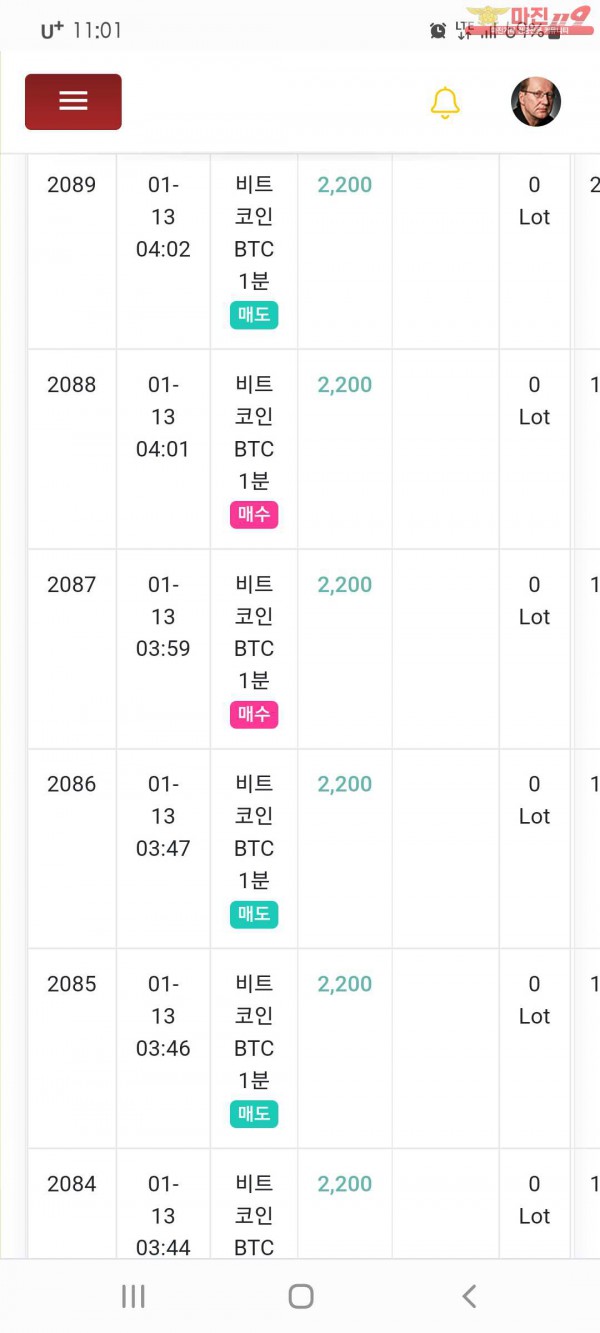This screenshot has height=1333, width=600.
Task: Tap the Android back arrow
Action: click(469, 1297)
